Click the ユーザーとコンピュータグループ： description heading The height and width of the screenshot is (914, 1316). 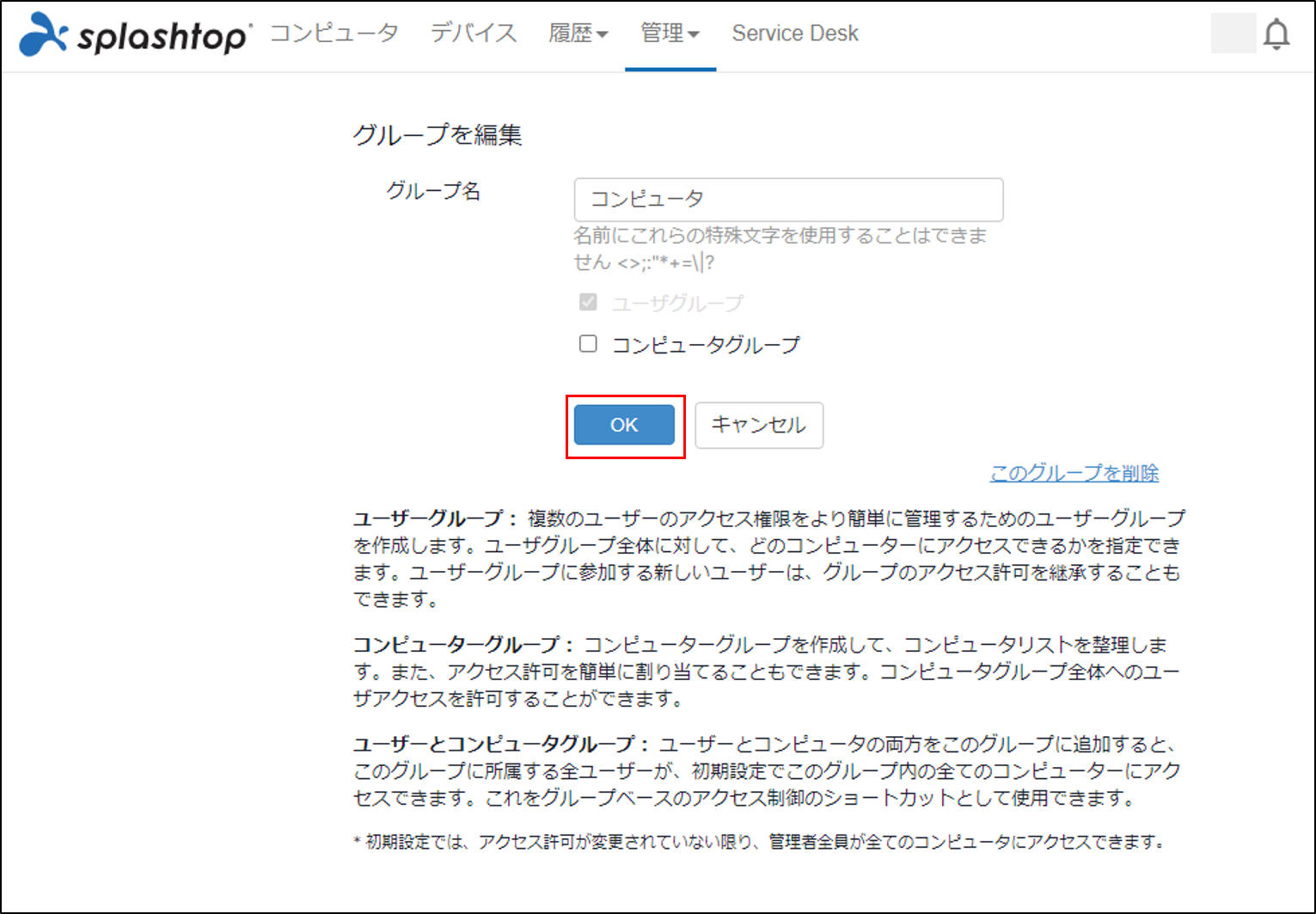coord(502,744)
